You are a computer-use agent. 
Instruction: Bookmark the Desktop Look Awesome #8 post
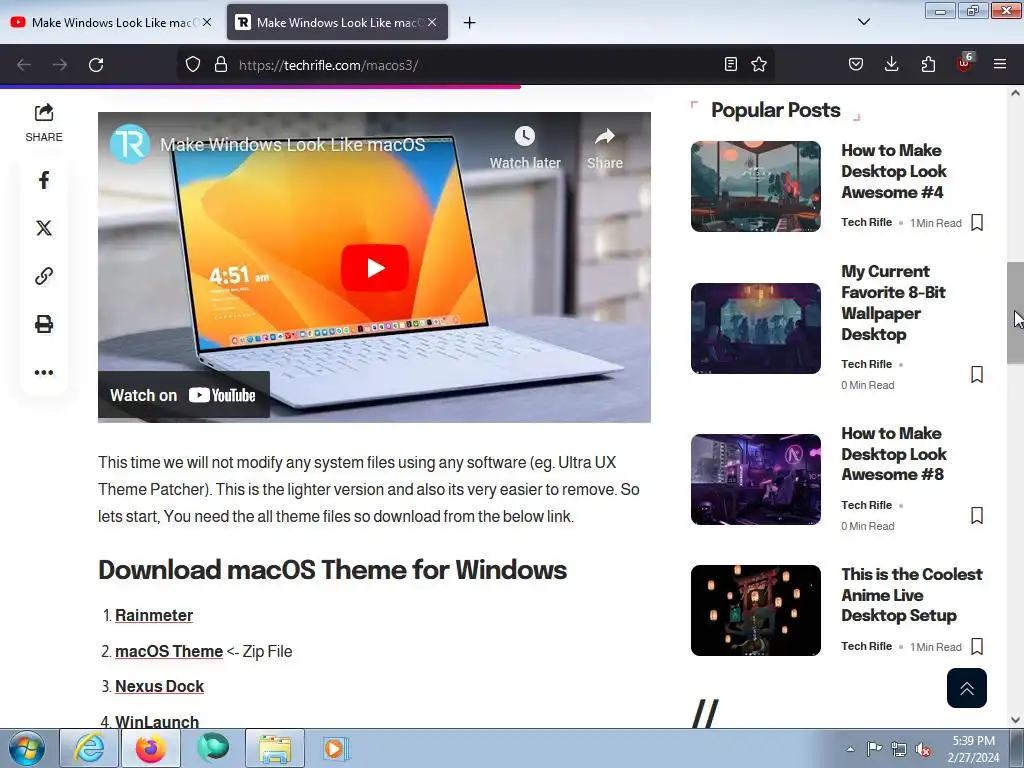click(x=977, y=515)
